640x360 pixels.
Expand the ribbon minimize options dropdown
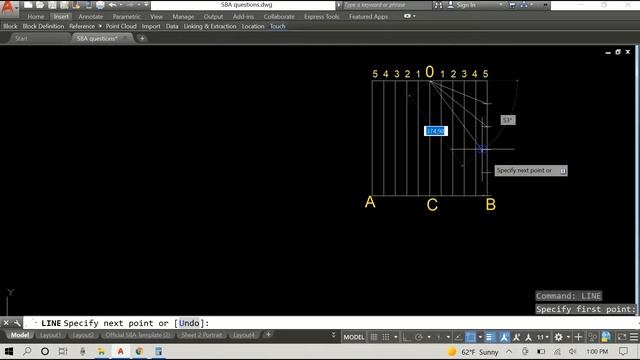tap(414, 16)
